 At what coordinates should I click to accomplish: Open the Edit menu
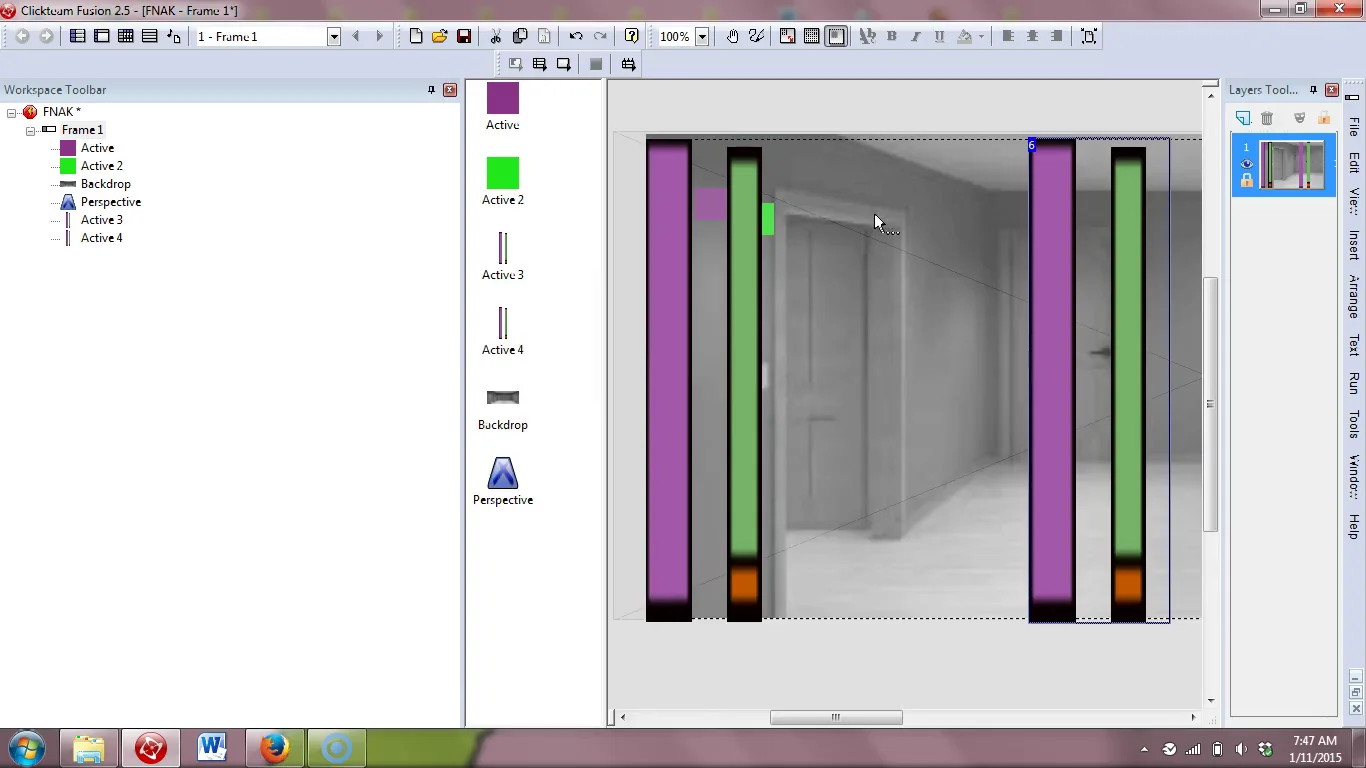click(1354, 162)
